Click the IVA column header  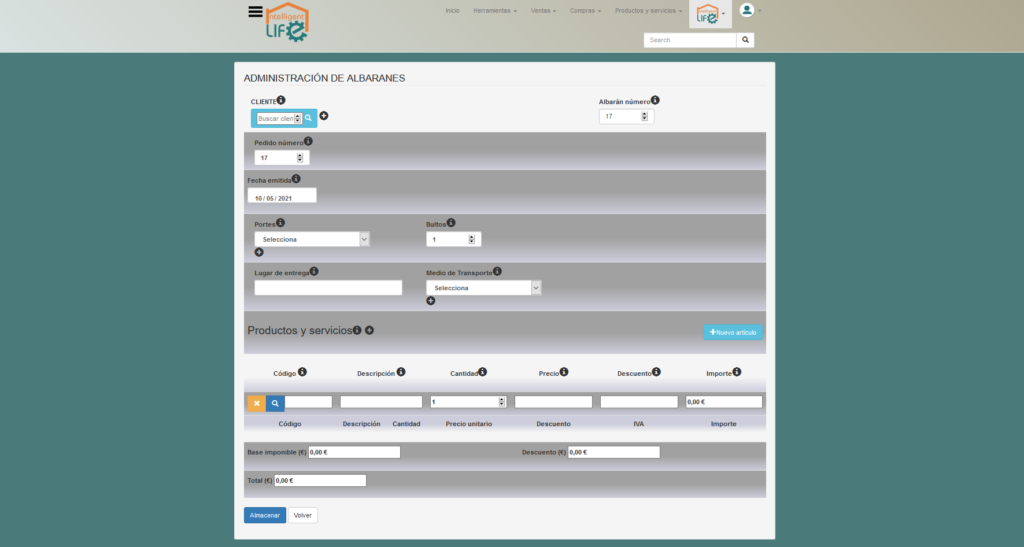click(639, 424)
